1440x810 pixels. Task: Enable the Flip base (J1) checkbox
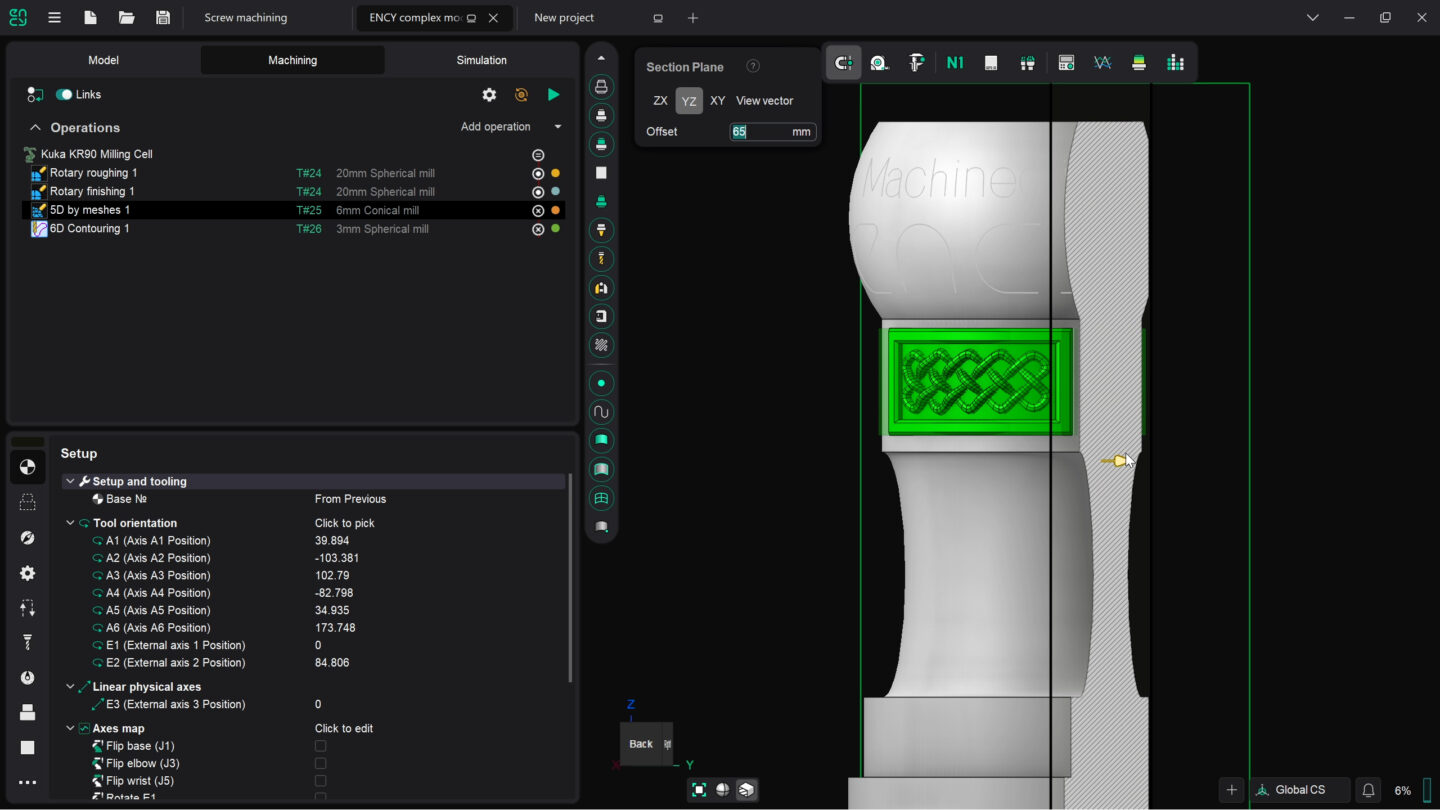click(x=320, y=745)
